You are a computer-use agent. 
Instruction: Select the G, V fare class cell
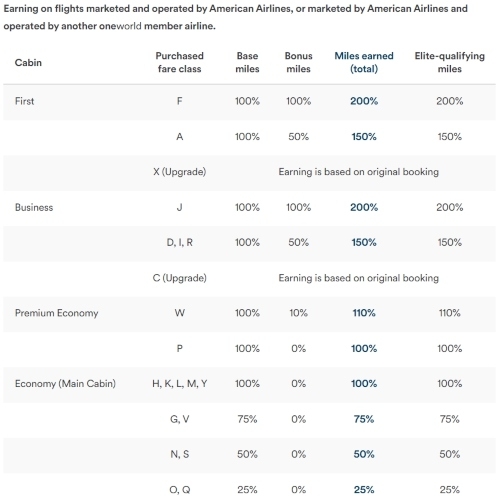(x=179, y=419)
